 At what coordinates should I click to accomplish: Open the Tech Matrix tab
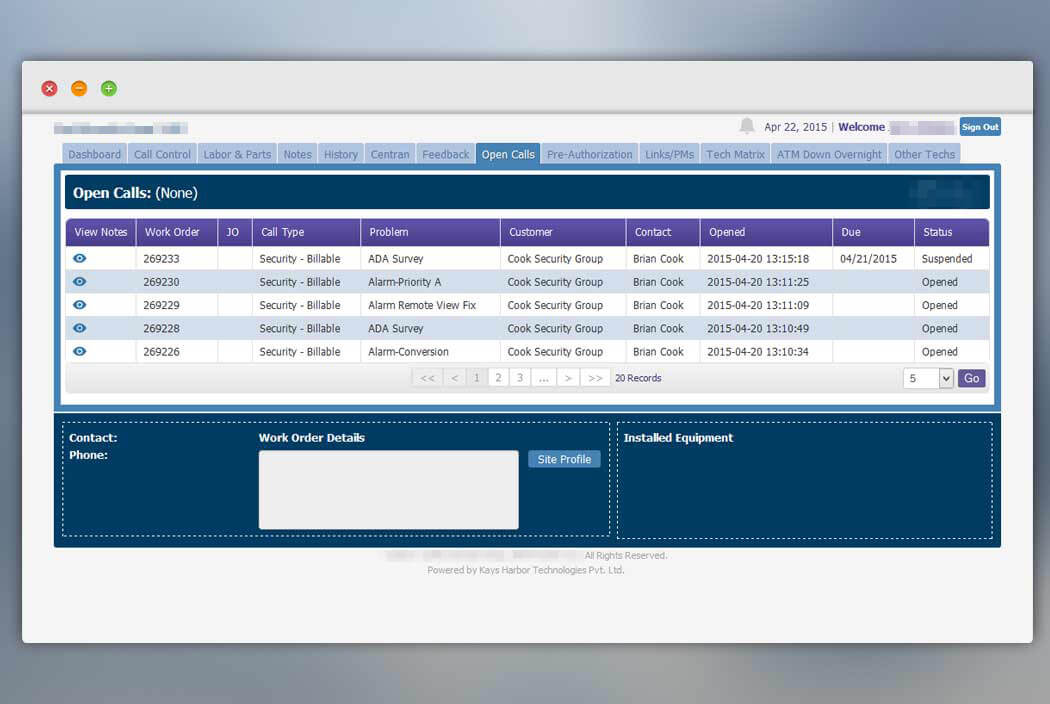[735, 154]
